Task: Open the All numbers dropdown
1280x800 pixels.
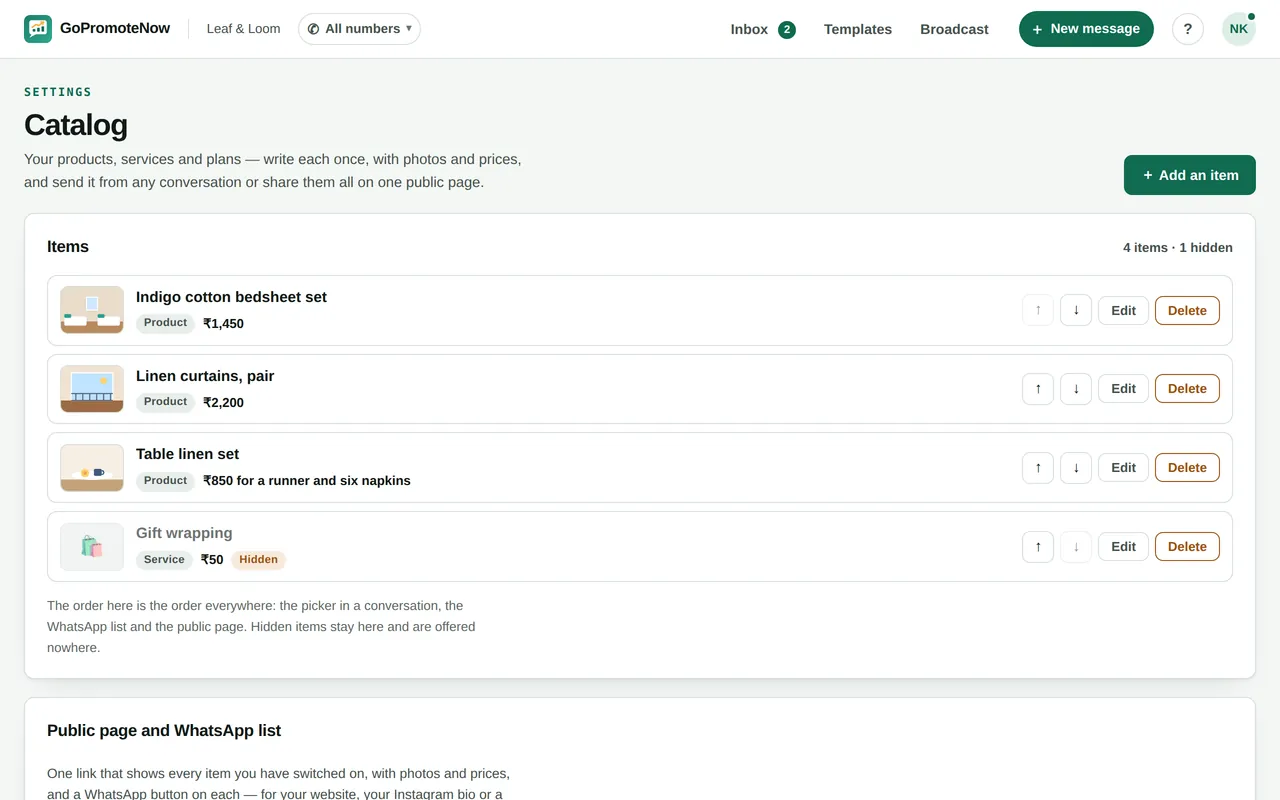Action: tap(359, 29)
